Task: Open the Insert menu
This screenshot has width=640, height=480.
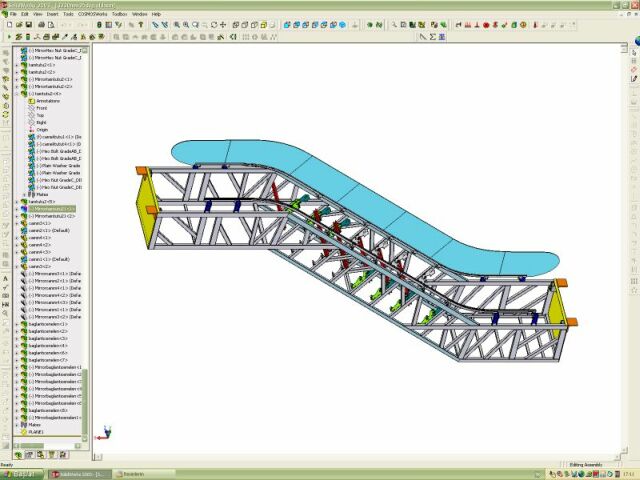Action: 52,14
